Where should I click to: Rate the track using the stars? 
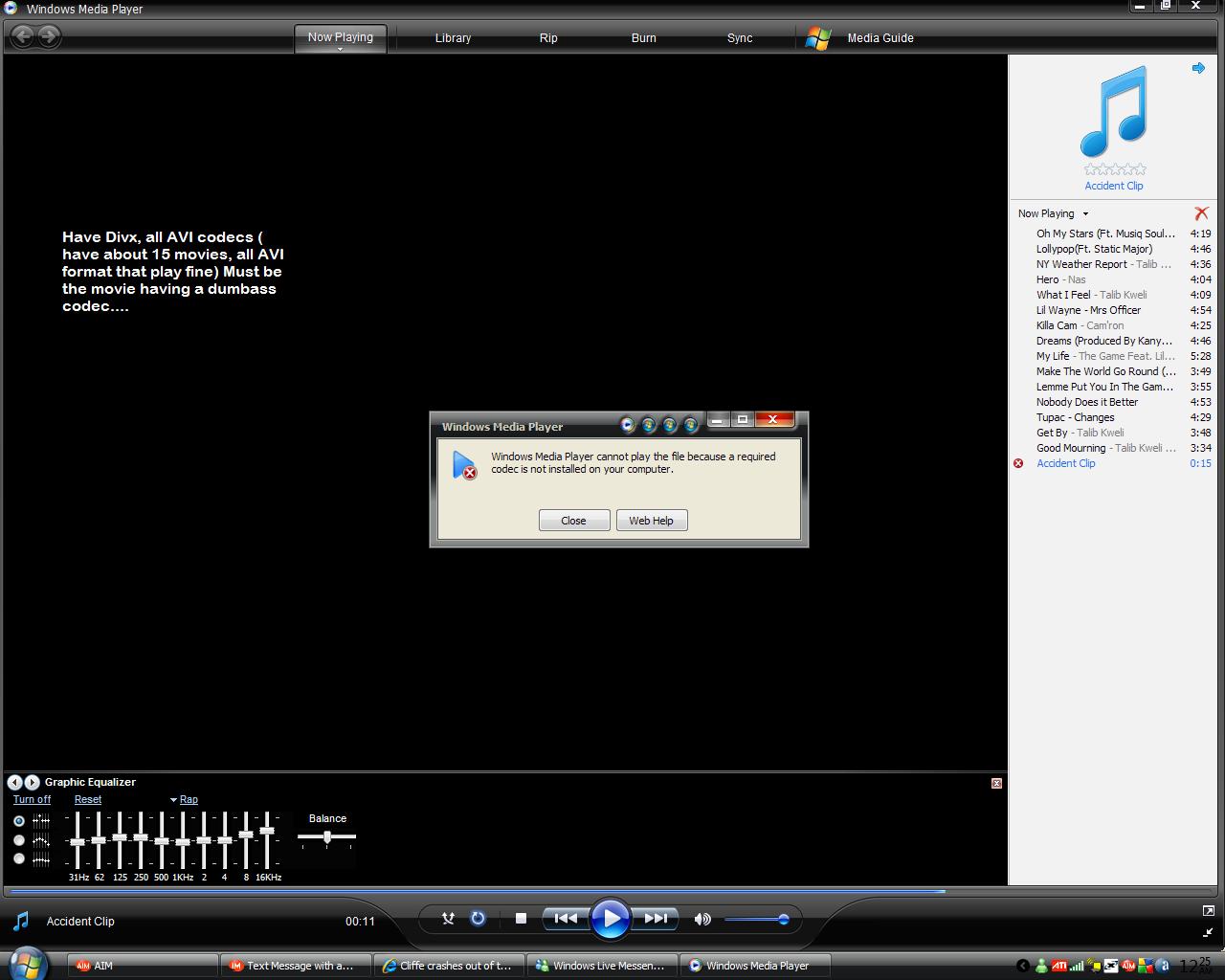[x=1114, y=169]
